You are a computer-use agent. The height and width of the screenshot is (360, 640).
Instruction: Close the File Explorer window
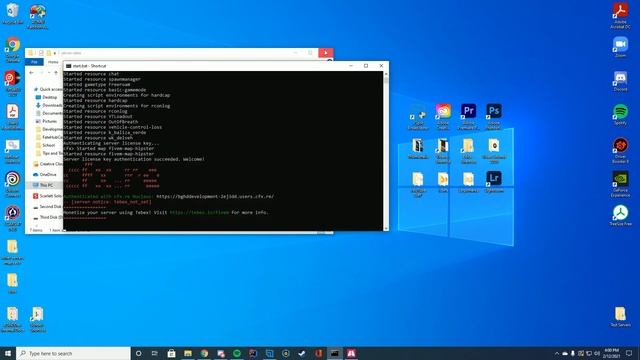pyautogui.click(x=325, y=53)
